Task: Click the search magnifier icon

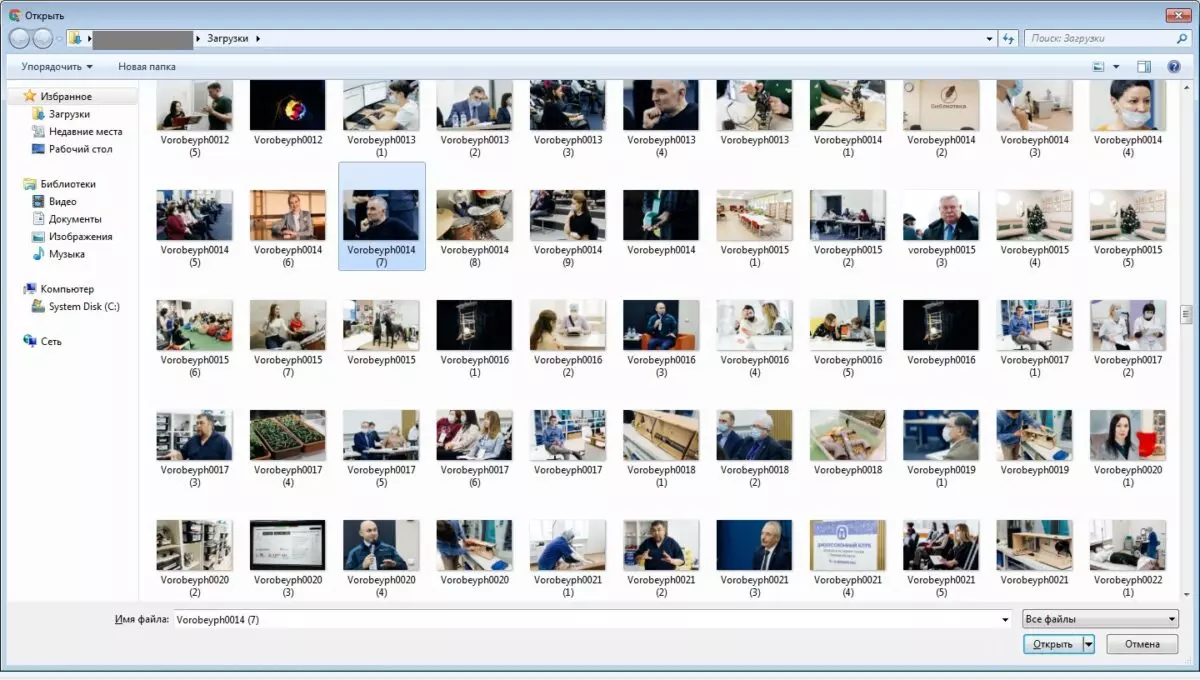Action: click(x=1181, y=38)
